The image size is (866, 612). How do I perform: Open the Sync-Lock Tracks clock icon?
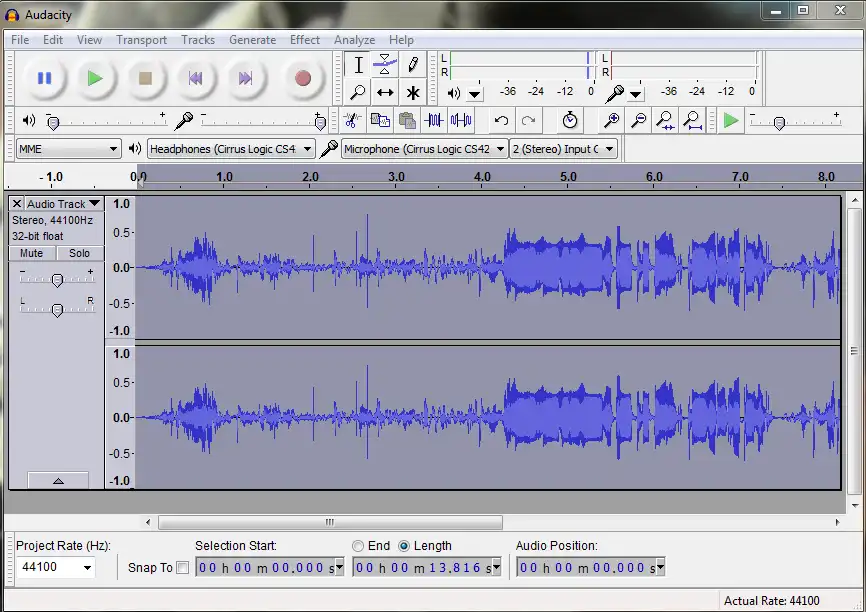[569, 120]
